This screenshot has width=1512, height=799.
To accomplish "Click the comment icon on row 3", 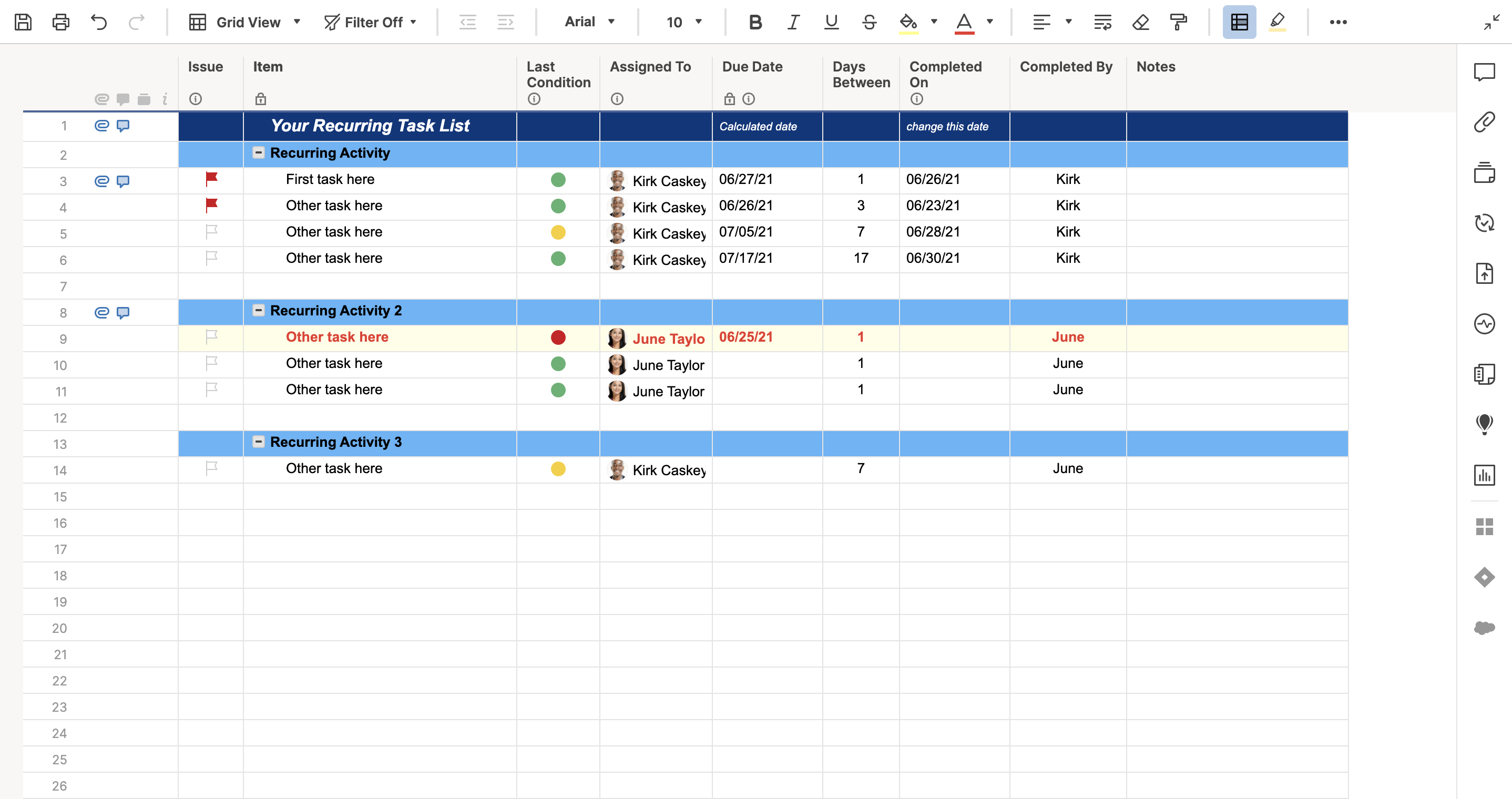I will coord(123,180).
